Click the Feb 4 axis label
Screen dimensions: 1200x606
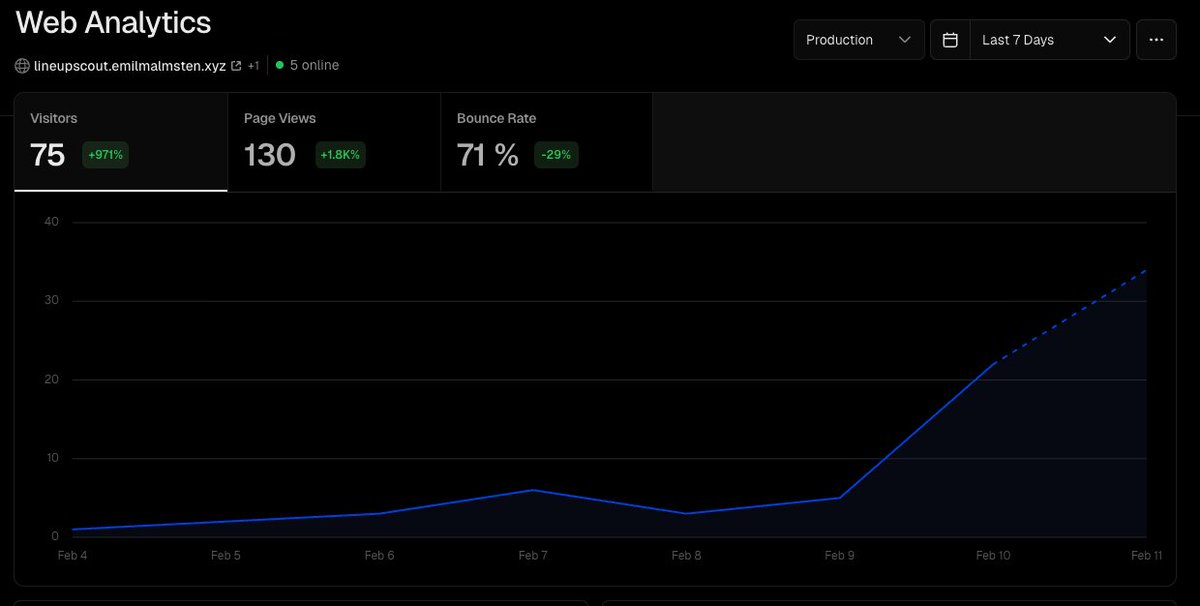[x=73, y=555]
